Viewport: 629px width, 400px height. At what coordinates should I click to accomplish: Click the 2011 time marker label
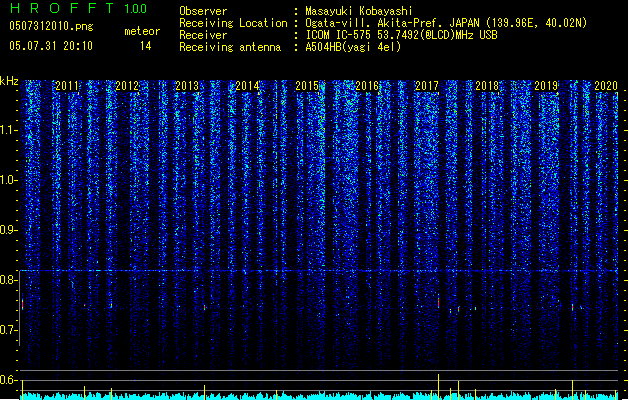click(67, 85)
